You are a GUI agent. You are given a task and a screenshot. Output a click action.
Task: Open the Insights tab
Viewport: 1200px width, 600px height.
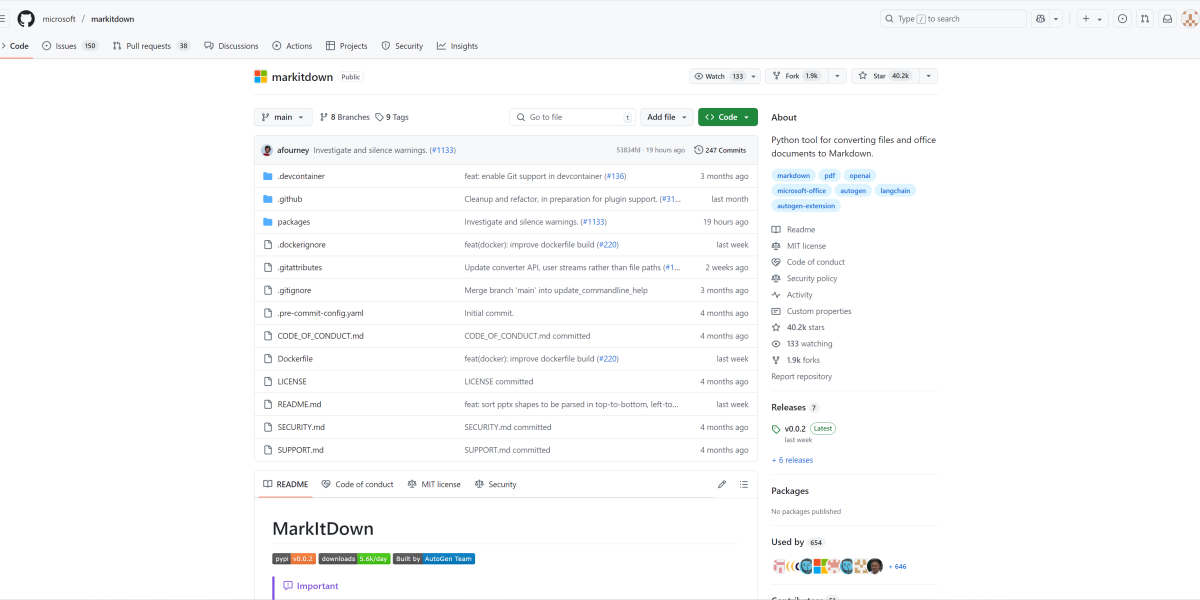[457, 46]
